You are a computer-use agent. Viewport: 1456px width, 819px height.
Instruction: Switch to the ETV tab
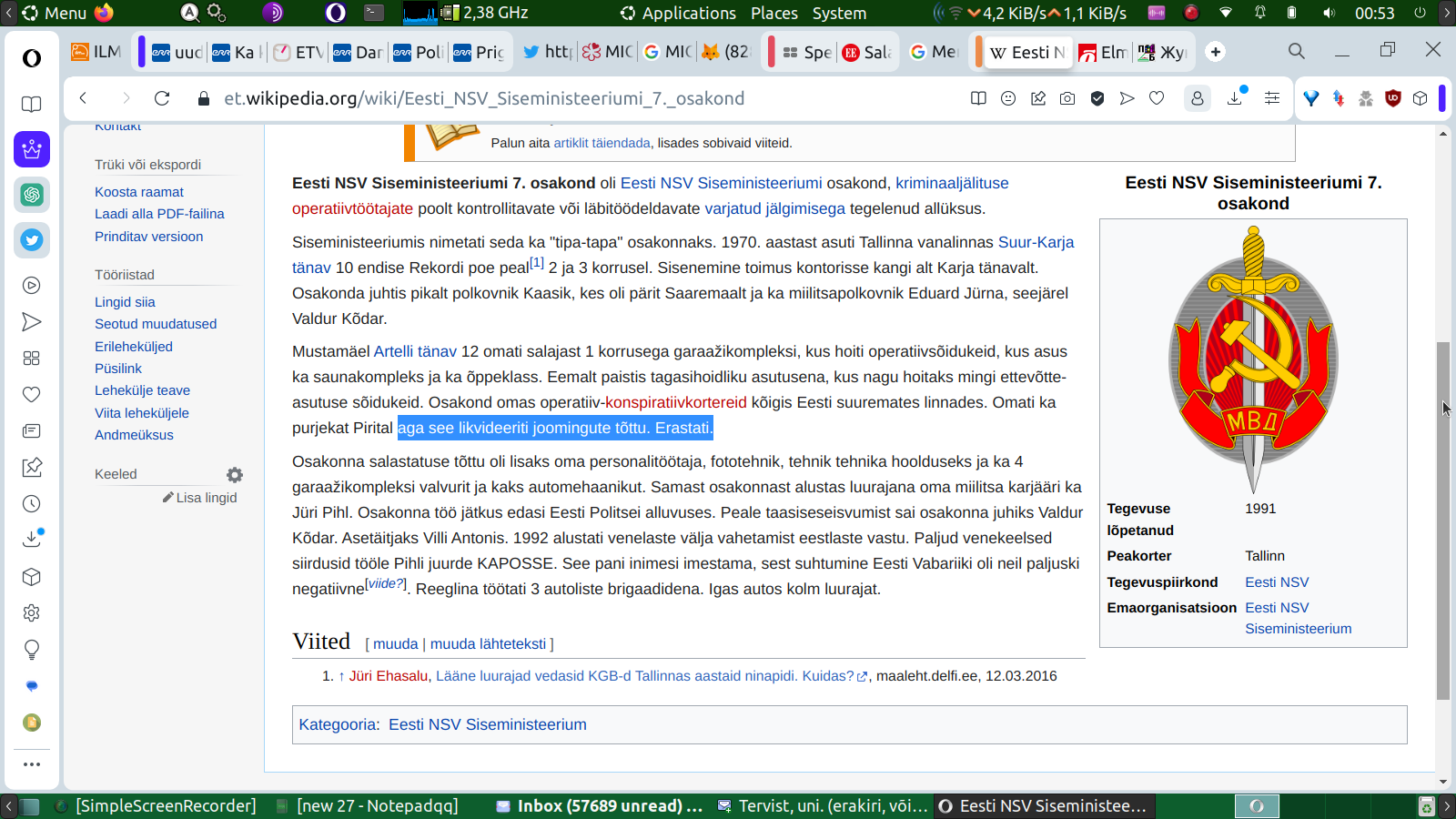[298, 52]
